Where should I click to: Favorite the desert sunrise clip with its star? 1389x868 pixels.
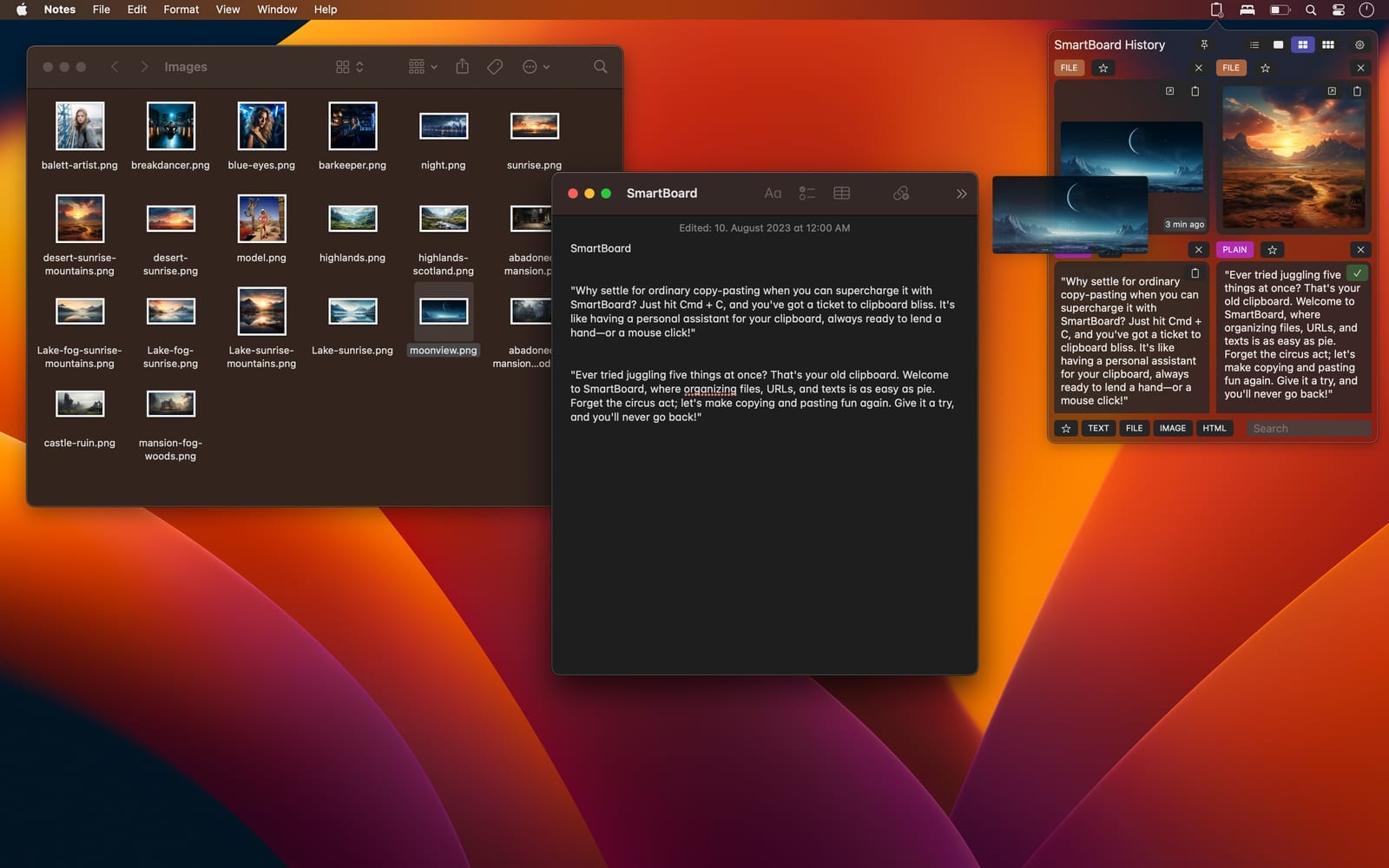[1266, 68]
